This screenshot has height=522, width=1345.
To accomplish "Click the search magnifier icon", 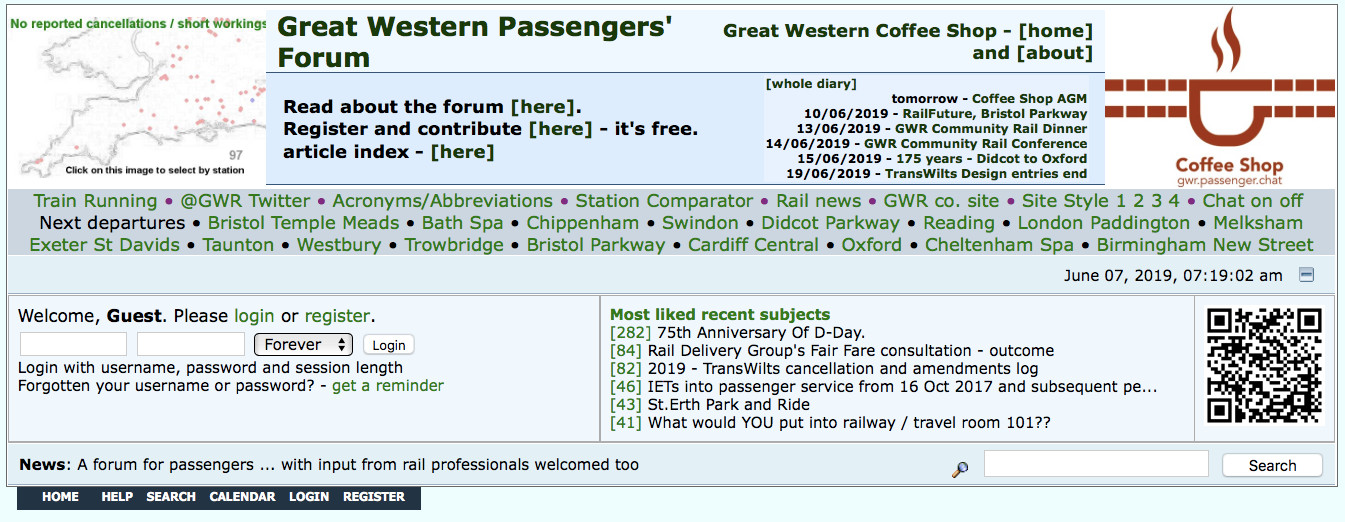I will tap(960, 468).
